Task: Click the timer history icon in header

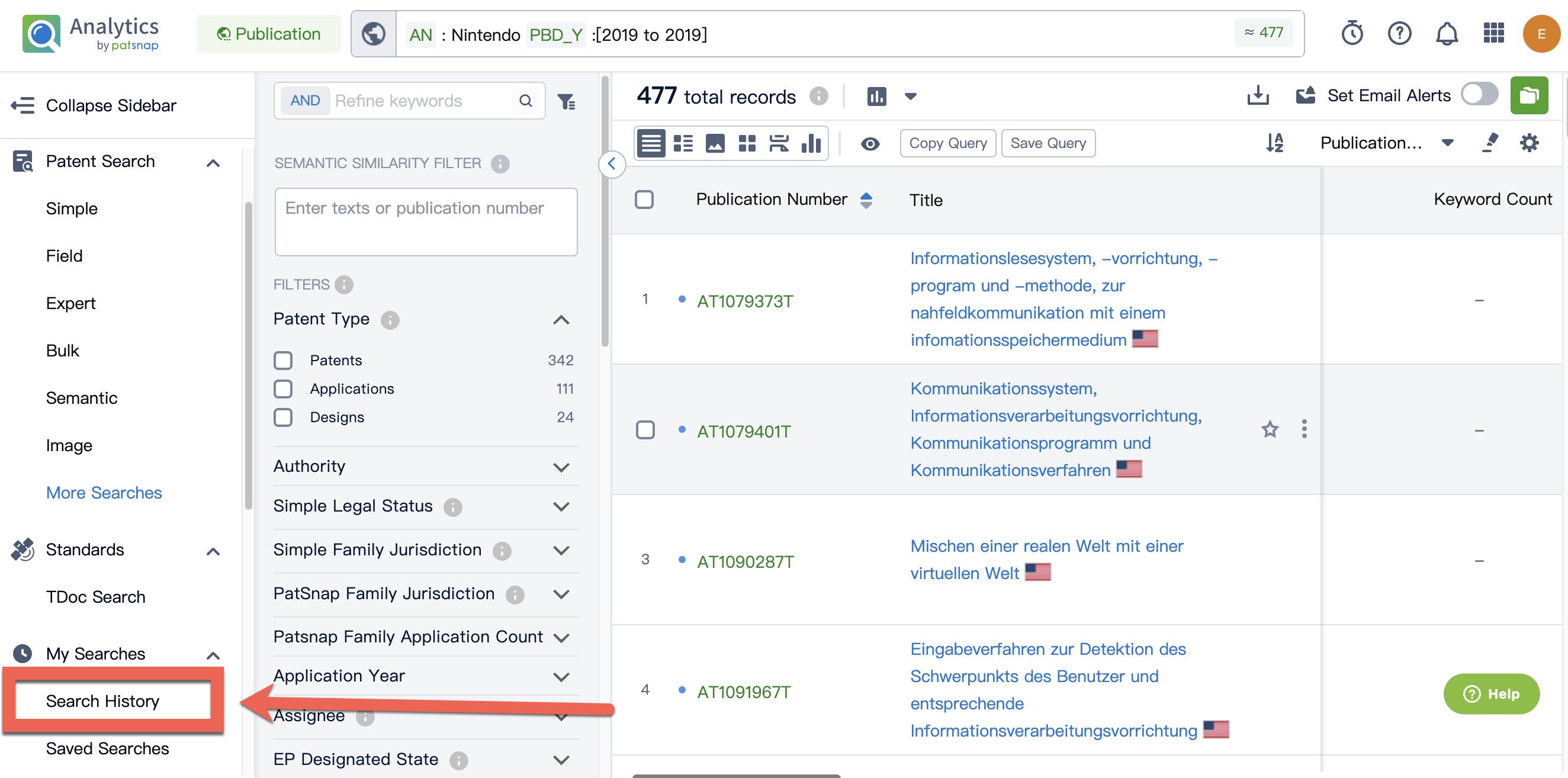Action: click(1352, 34)
